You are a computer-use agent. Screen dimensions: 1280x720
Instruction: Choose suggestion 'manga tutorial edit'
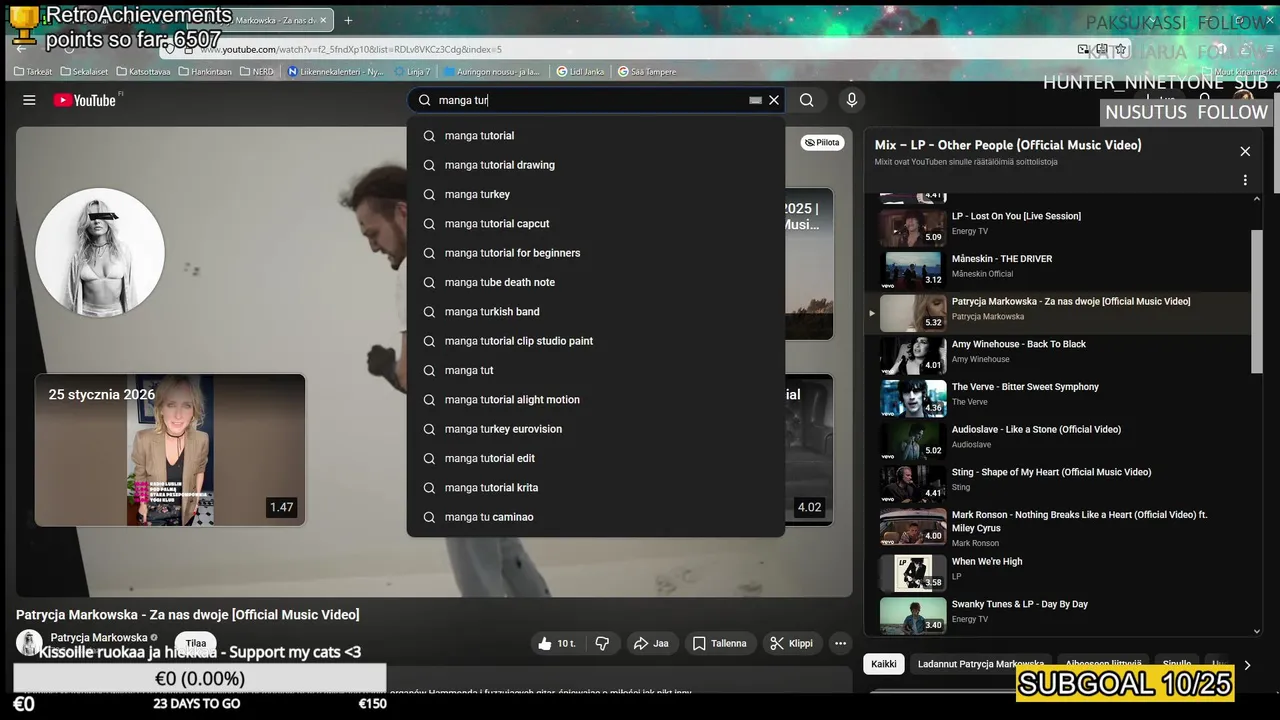(x=595, y=458)
